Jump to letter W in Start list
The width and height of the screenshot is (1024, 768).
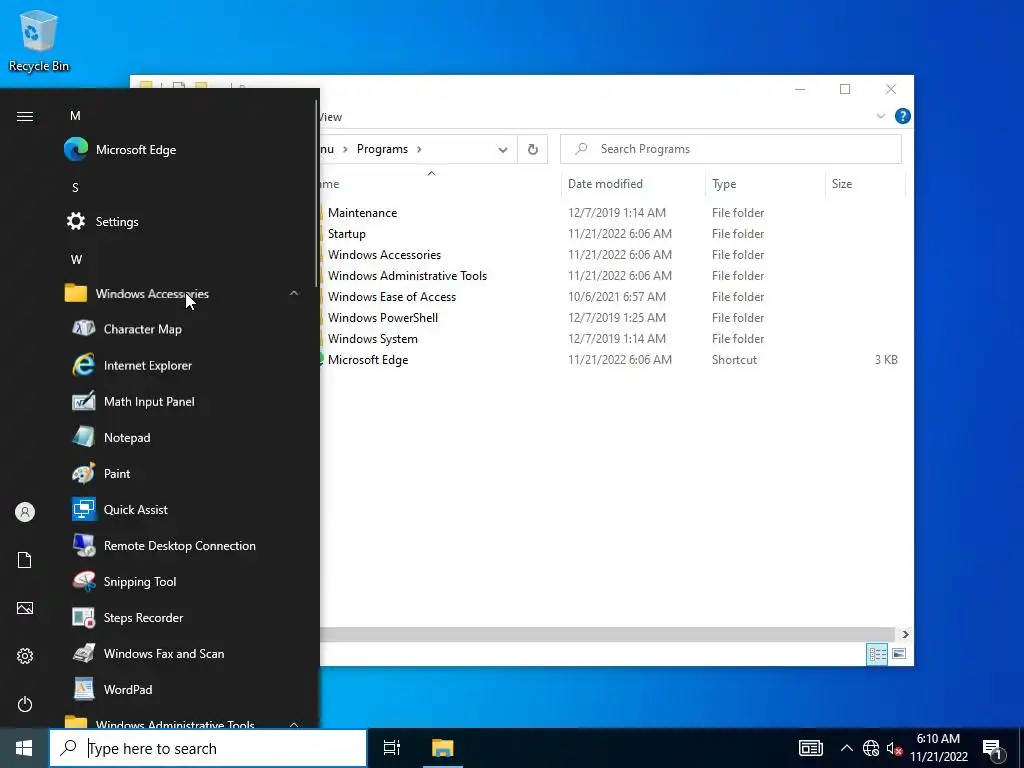pyautogui.click(x=76, y=259)
